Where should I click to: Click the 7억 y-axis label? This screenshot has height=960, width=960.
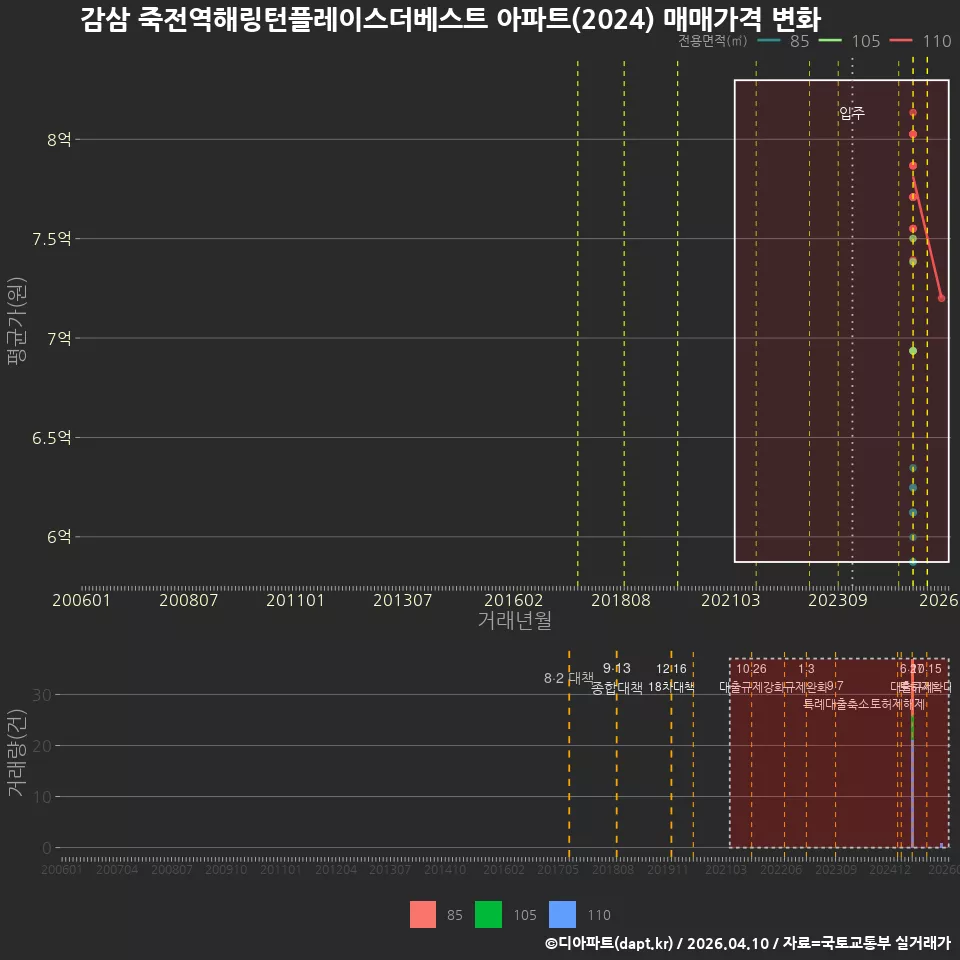coord(59,338)
